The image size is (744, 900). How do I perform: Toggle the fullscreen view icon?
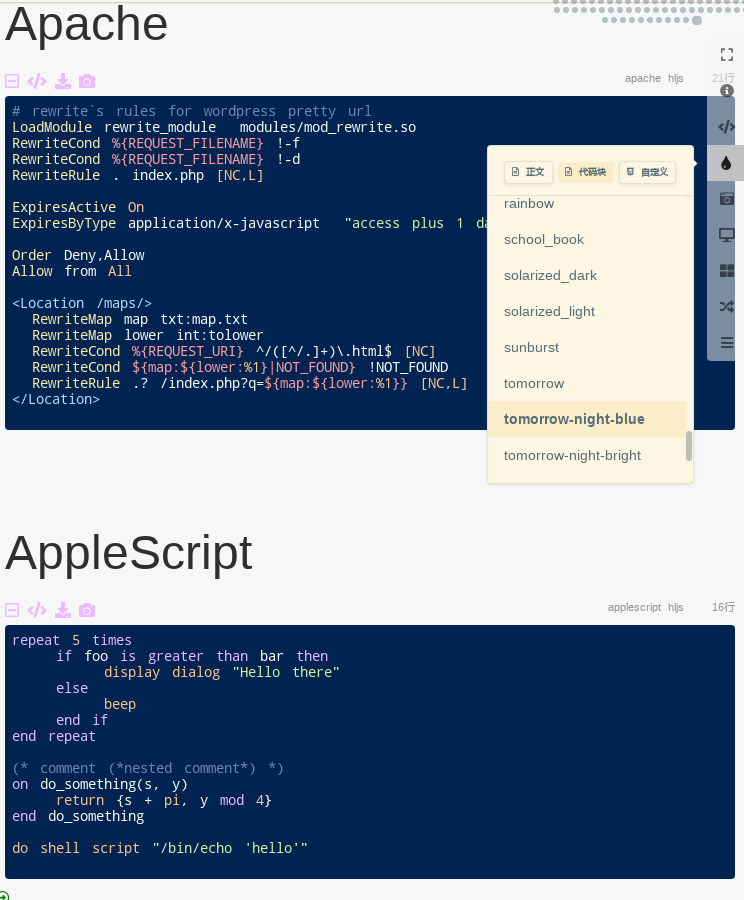tap(727, 55)
